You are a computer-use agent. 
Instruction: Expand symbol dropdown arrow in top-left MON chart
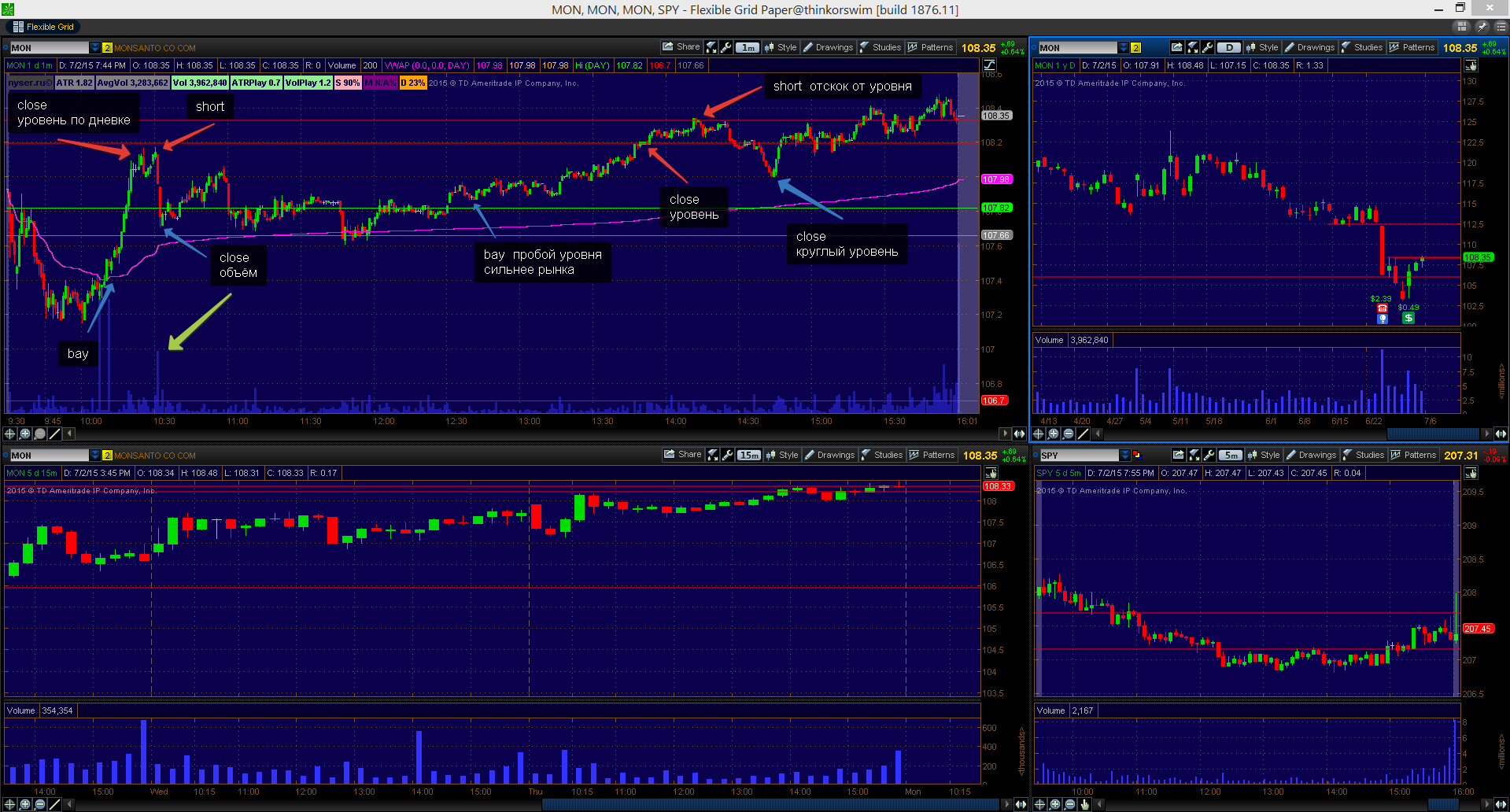[95, 48]
